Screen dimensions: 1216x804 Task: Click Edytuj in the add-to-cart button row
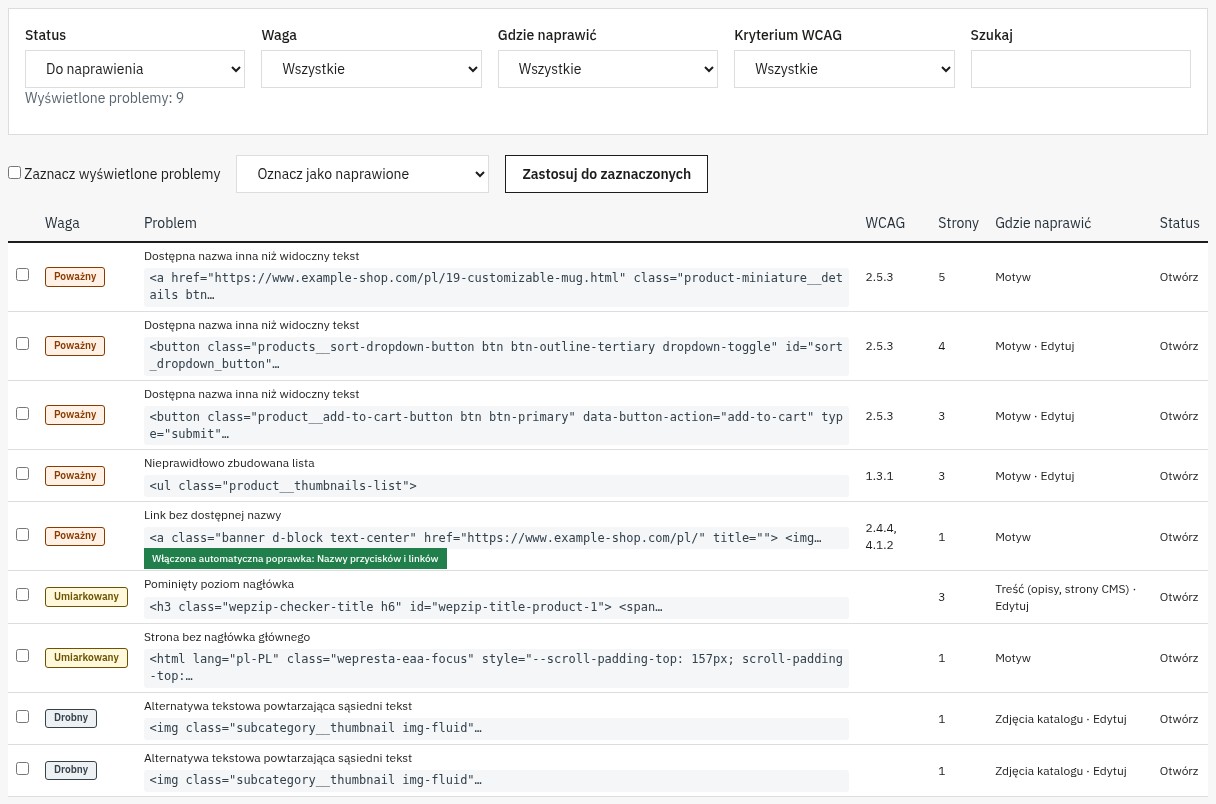1057,415
